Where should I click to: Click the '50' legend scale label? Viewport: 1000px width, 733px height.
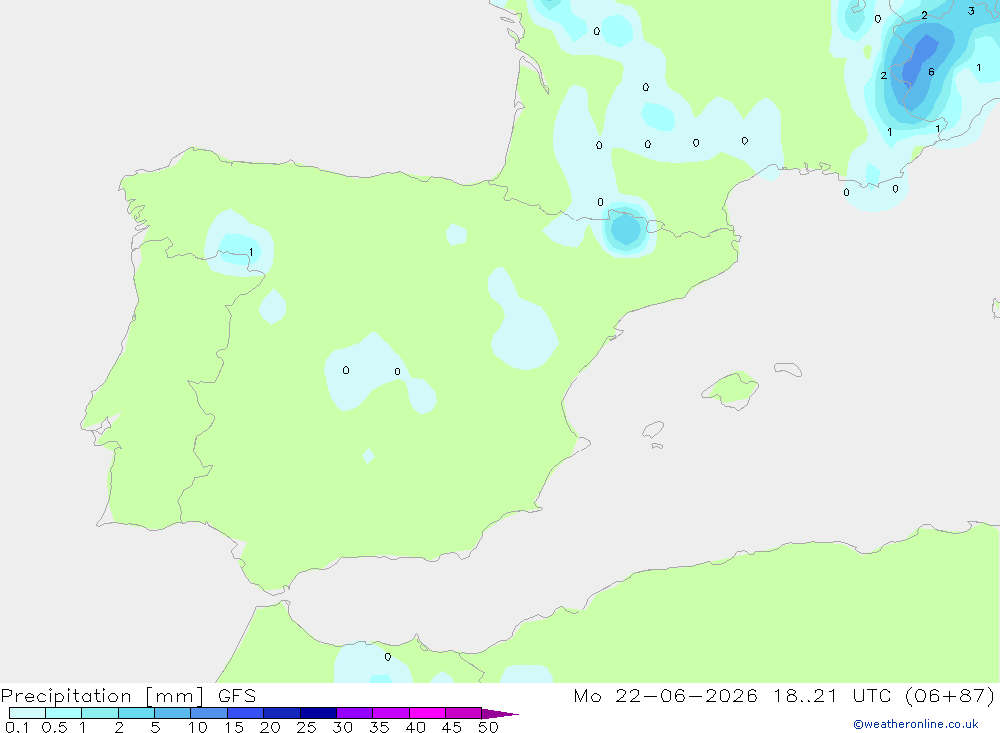click(x=488, y=727)
